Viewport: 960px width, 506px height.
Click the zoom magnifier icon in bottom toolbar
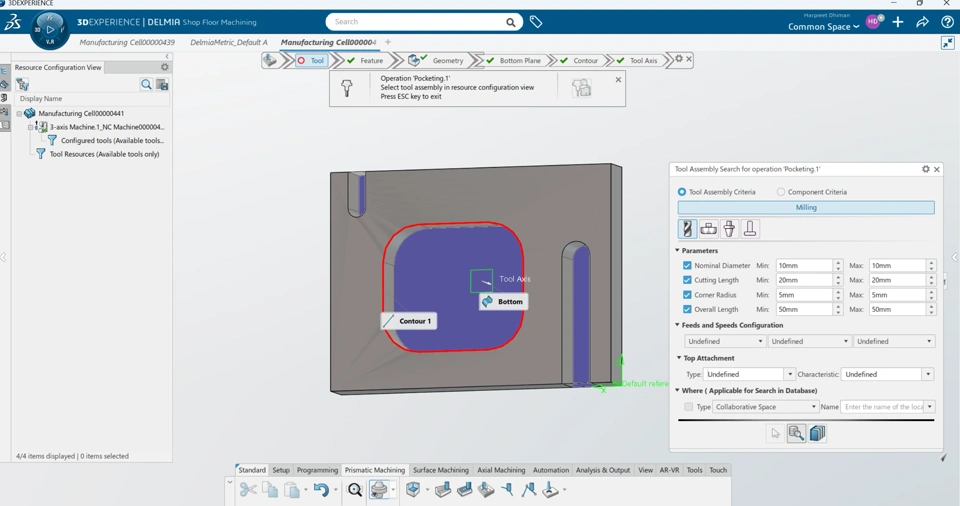pyautogui.click(x=355, y=490)
